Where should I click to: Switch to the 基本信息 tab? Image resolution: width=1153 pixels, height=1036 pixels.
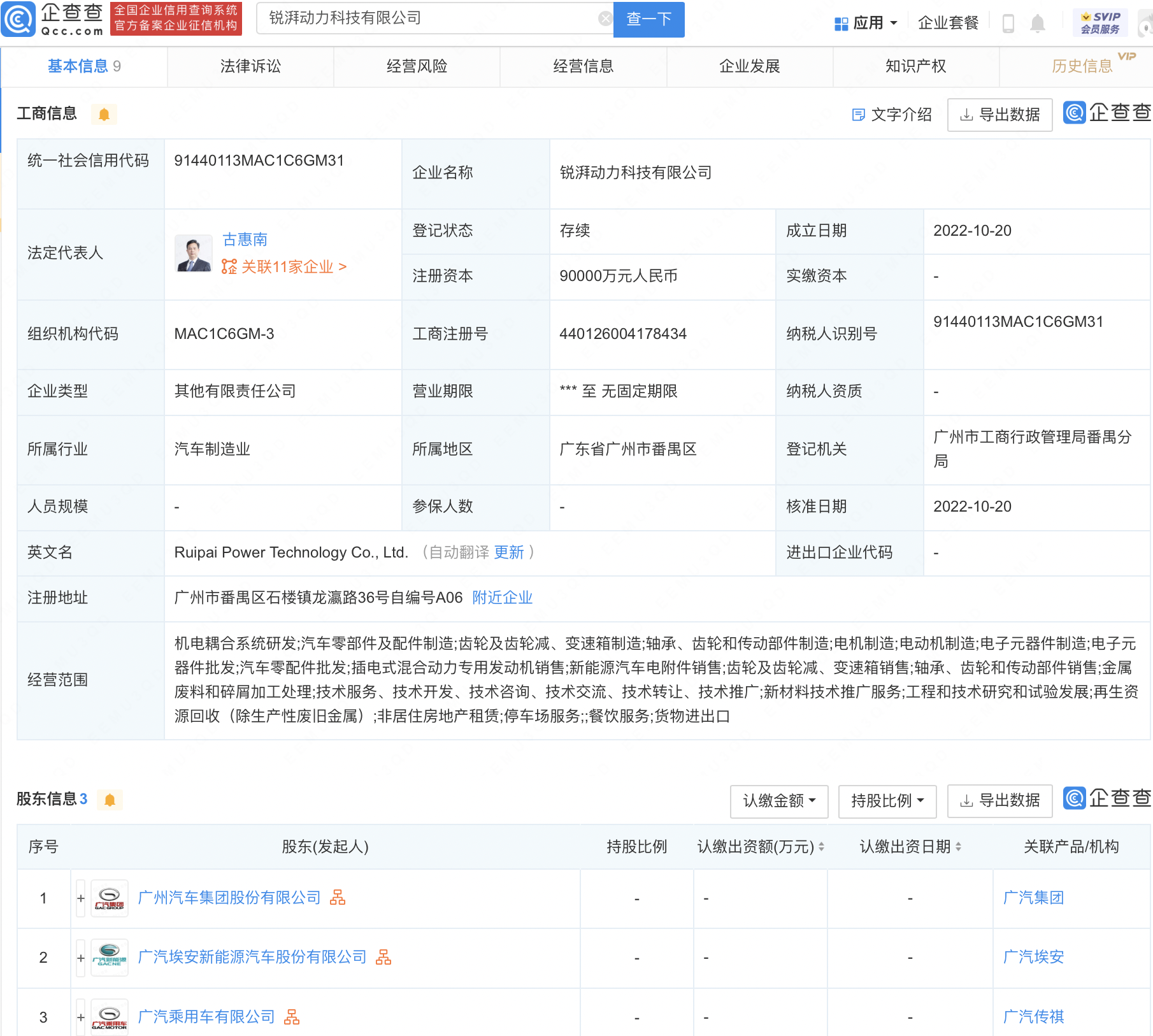[84, 66]
